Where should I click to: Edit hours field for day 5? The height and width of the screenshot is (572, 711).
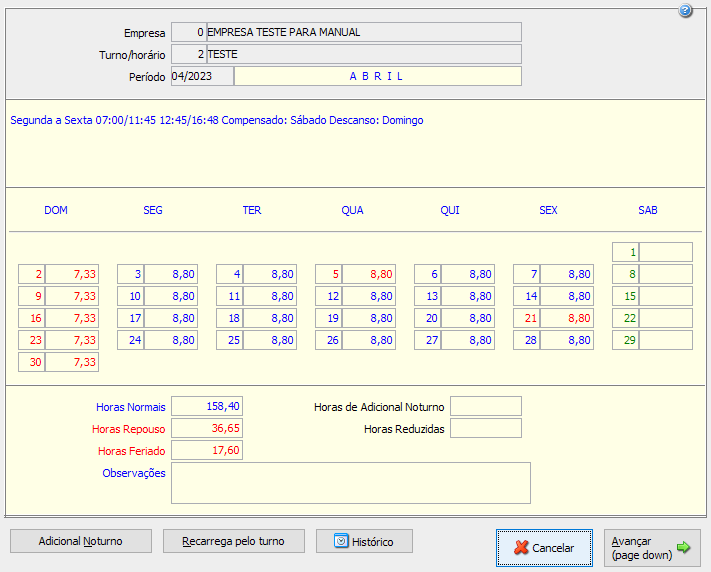tap(369, 274)
